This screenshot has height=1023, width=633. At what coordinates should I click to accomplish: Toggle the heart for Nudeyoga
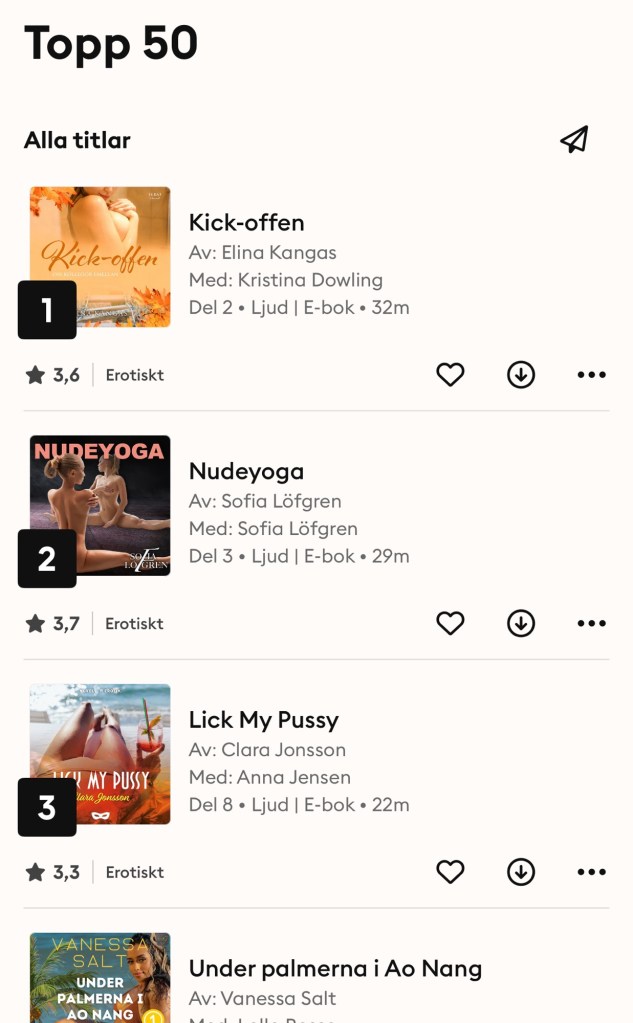tap(450, 623)
